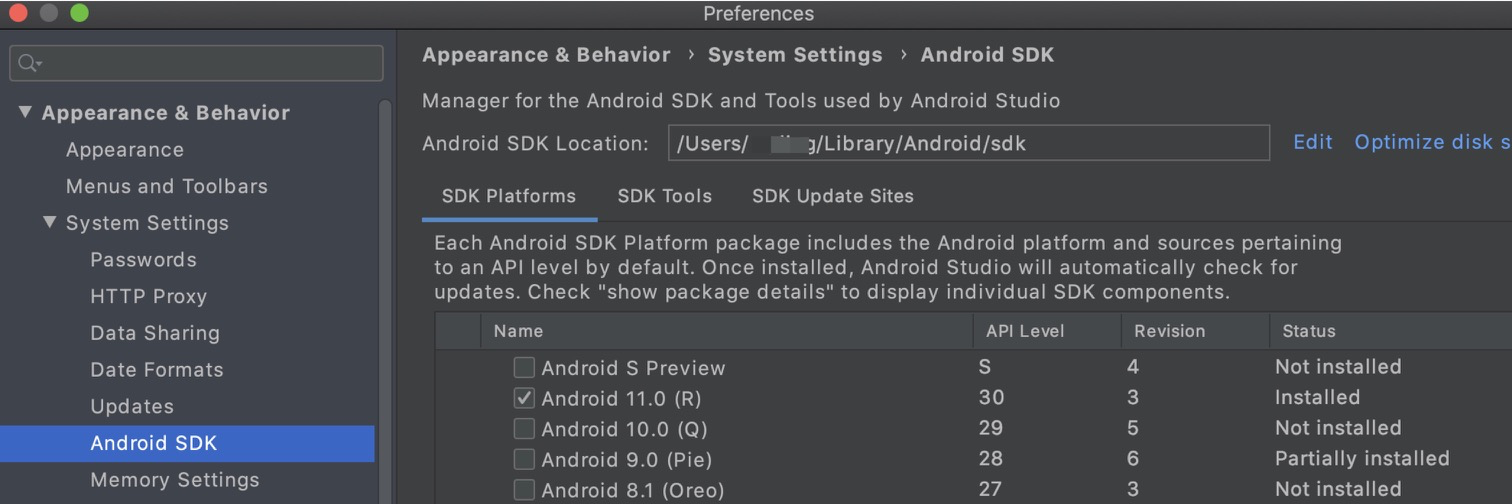Select the SDK Platforms tab
1512x504 pixels.
click(508, 196)
